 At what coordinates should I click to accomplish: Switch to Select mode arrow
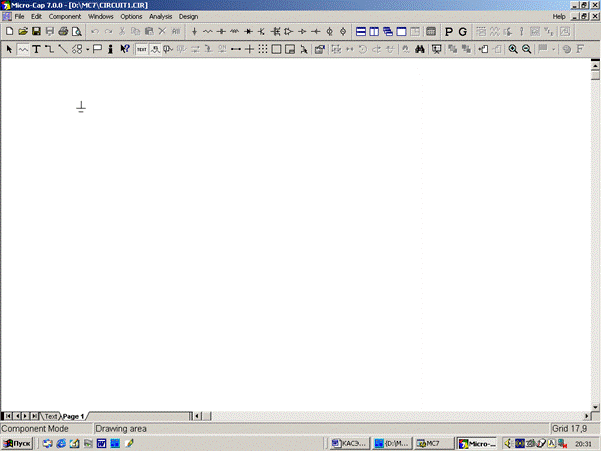[x=10, y=49]
